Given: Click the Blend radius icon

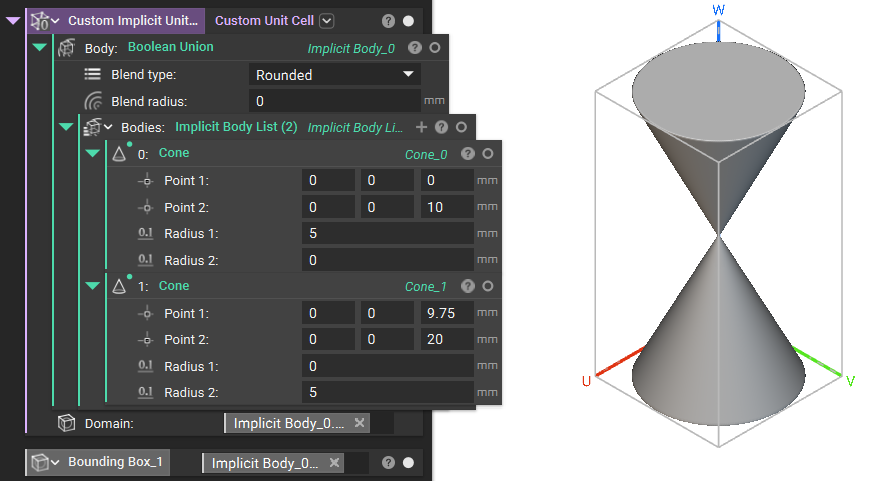Looking at the screenshot, I should 93,101.
